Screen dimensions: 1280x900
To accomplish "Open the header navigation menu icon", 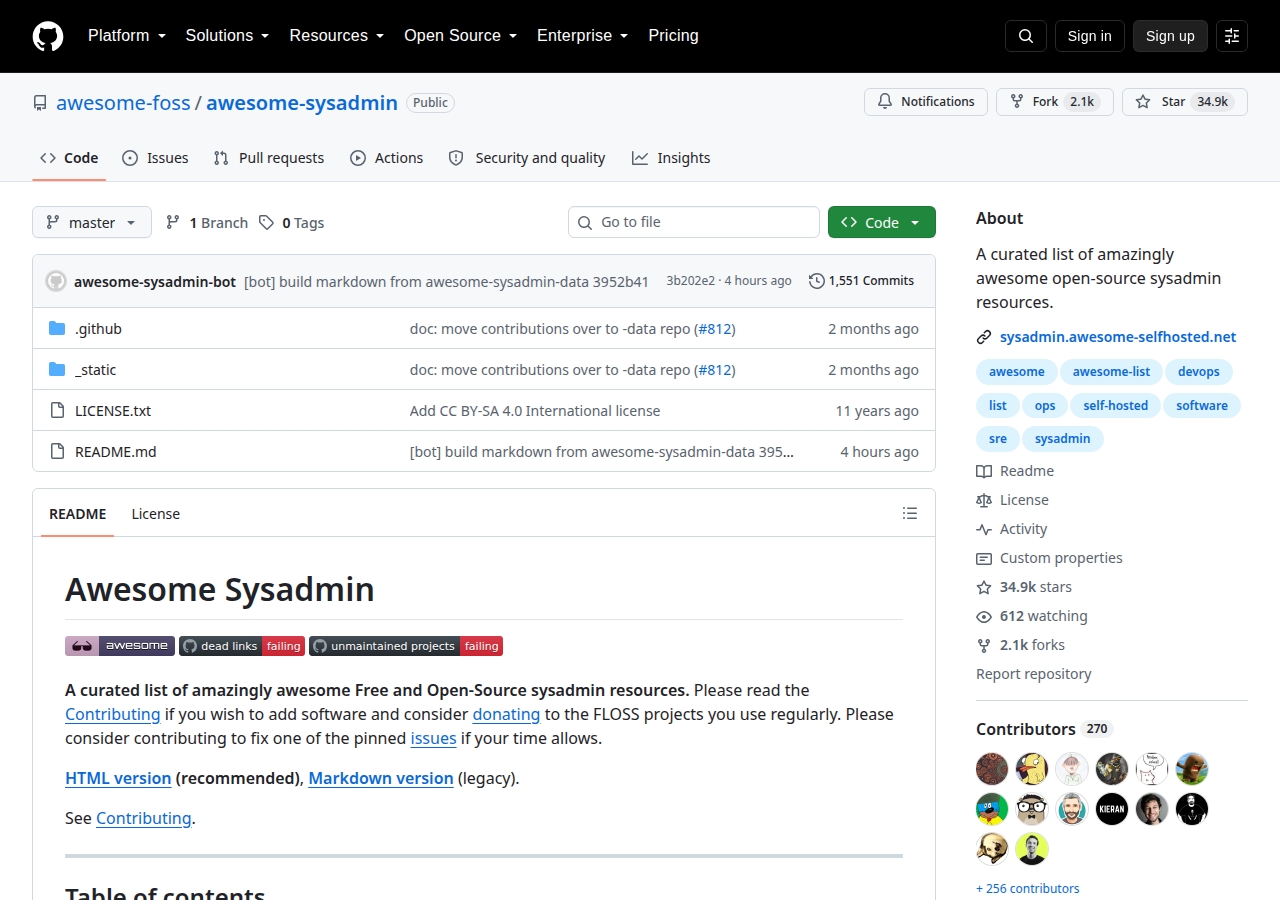I will pyautogui.click(x=1232, y=36).
